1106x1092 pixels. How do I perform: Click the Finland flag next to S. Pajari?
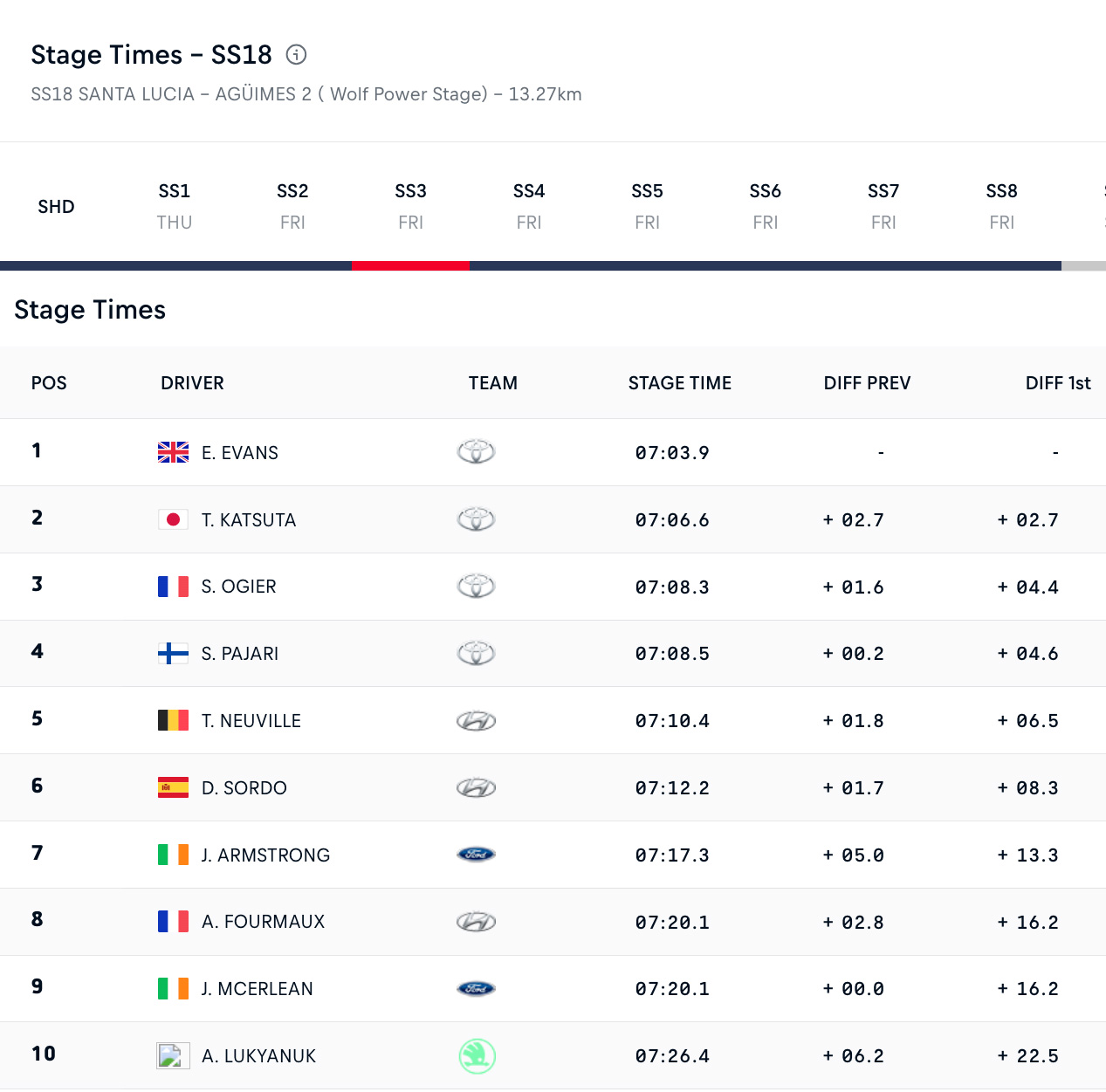[x=173, y=654]
